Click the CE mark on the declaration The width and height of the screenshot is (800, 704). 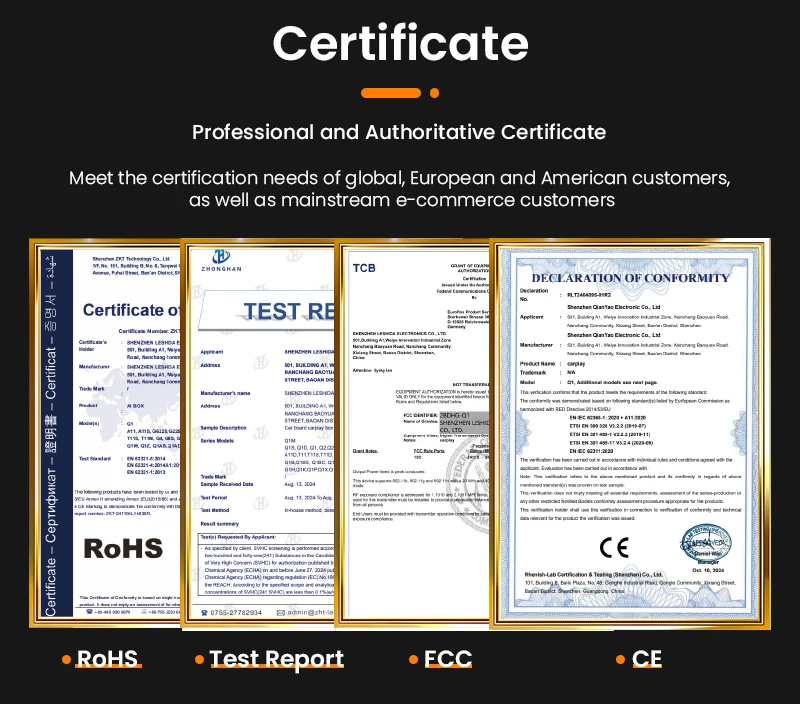(x=614, y=547)
